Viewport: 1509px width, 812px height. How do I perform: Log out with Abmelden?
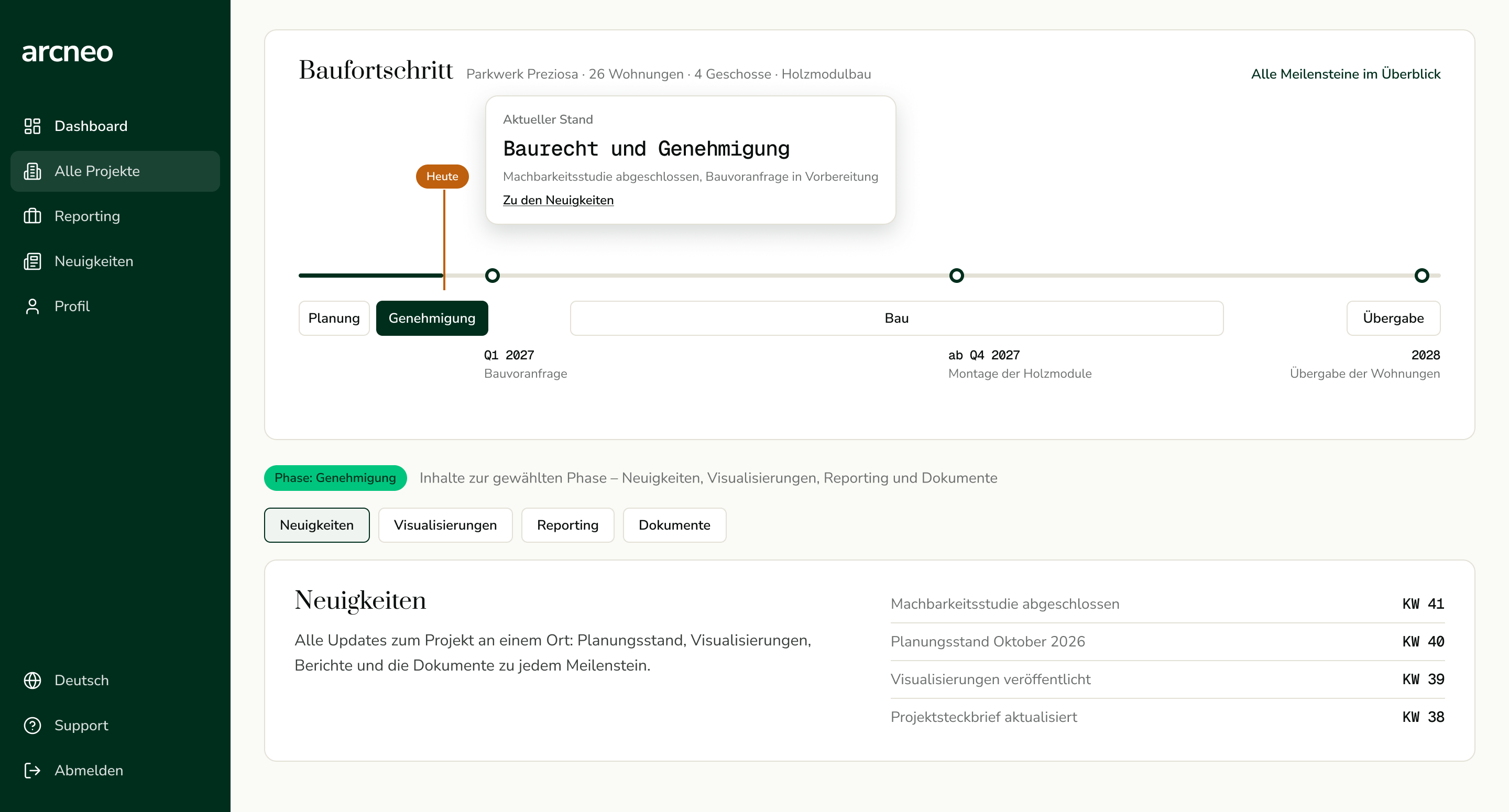[115, 771]
